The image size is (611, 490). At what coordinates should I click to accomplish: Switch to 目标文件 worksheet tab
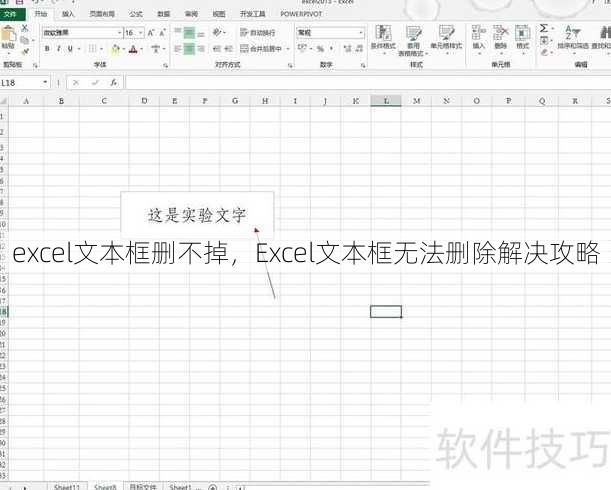[142, 487]
